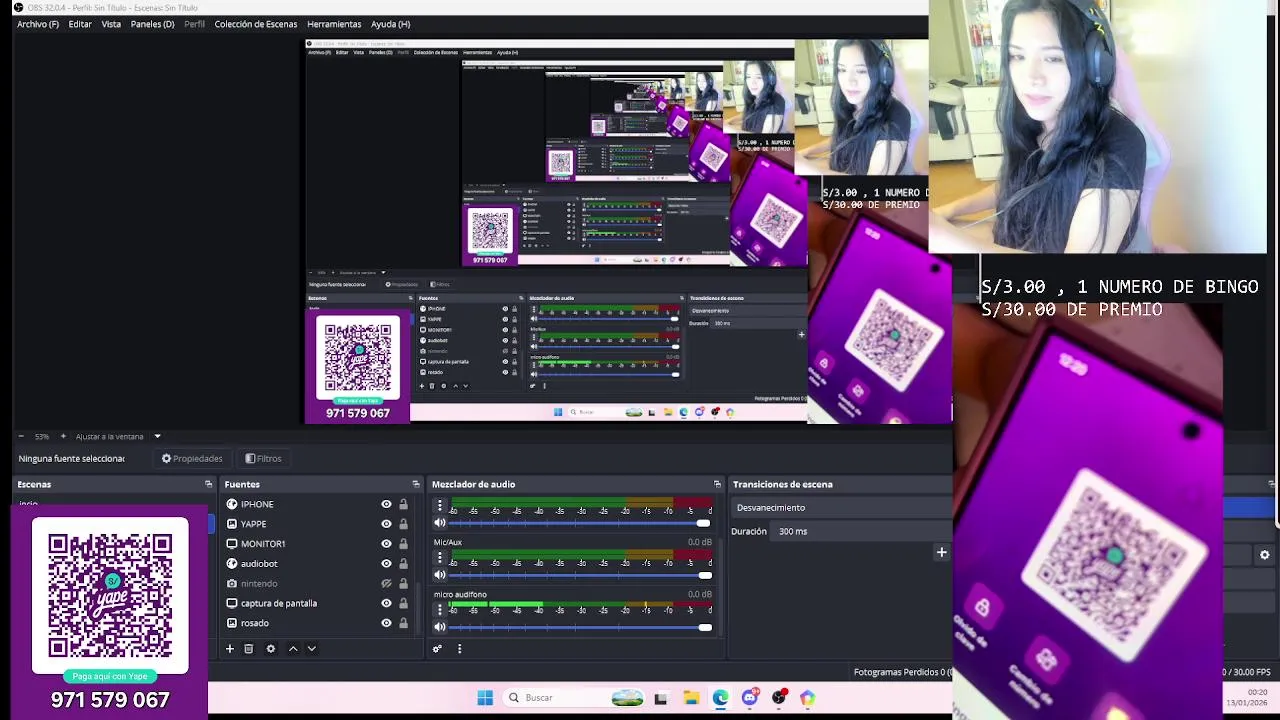Open first mixer channel three-dot menu

tap(439, 506)
